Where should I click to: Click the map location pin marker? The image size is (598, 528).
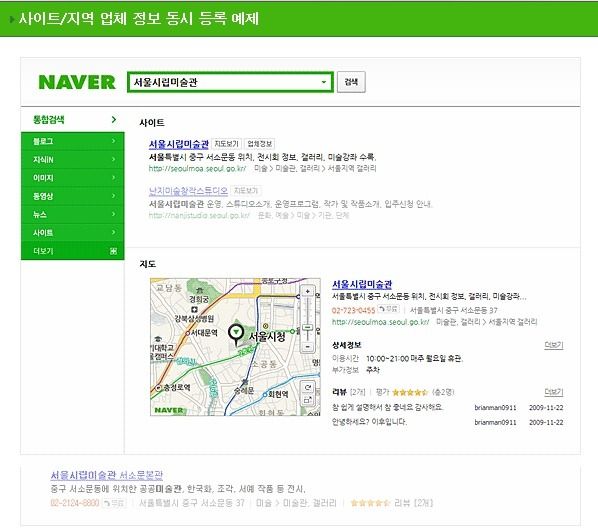click(236, 334)
